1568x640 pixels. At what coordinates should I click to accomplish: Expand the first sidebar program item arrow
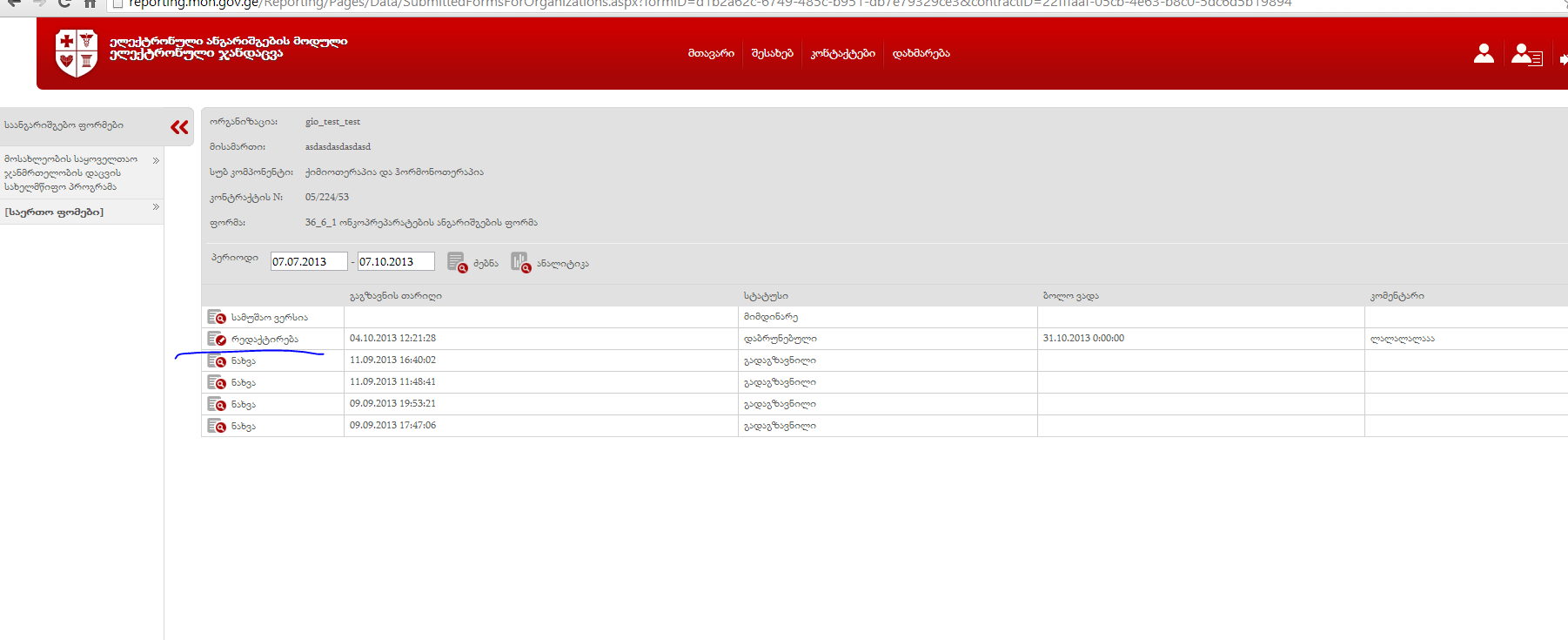[156, 160]
